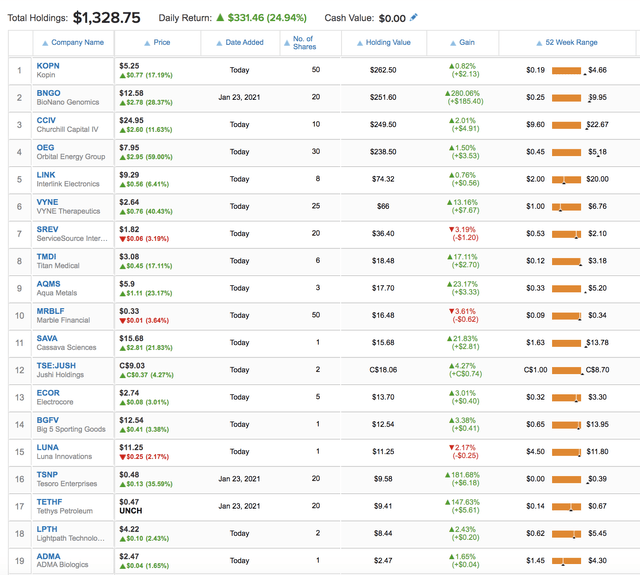Click SAVA 52-week high $13.78
Image resolution: width=640 pixels, height=575 pixels.
click(x=598, y=342)
